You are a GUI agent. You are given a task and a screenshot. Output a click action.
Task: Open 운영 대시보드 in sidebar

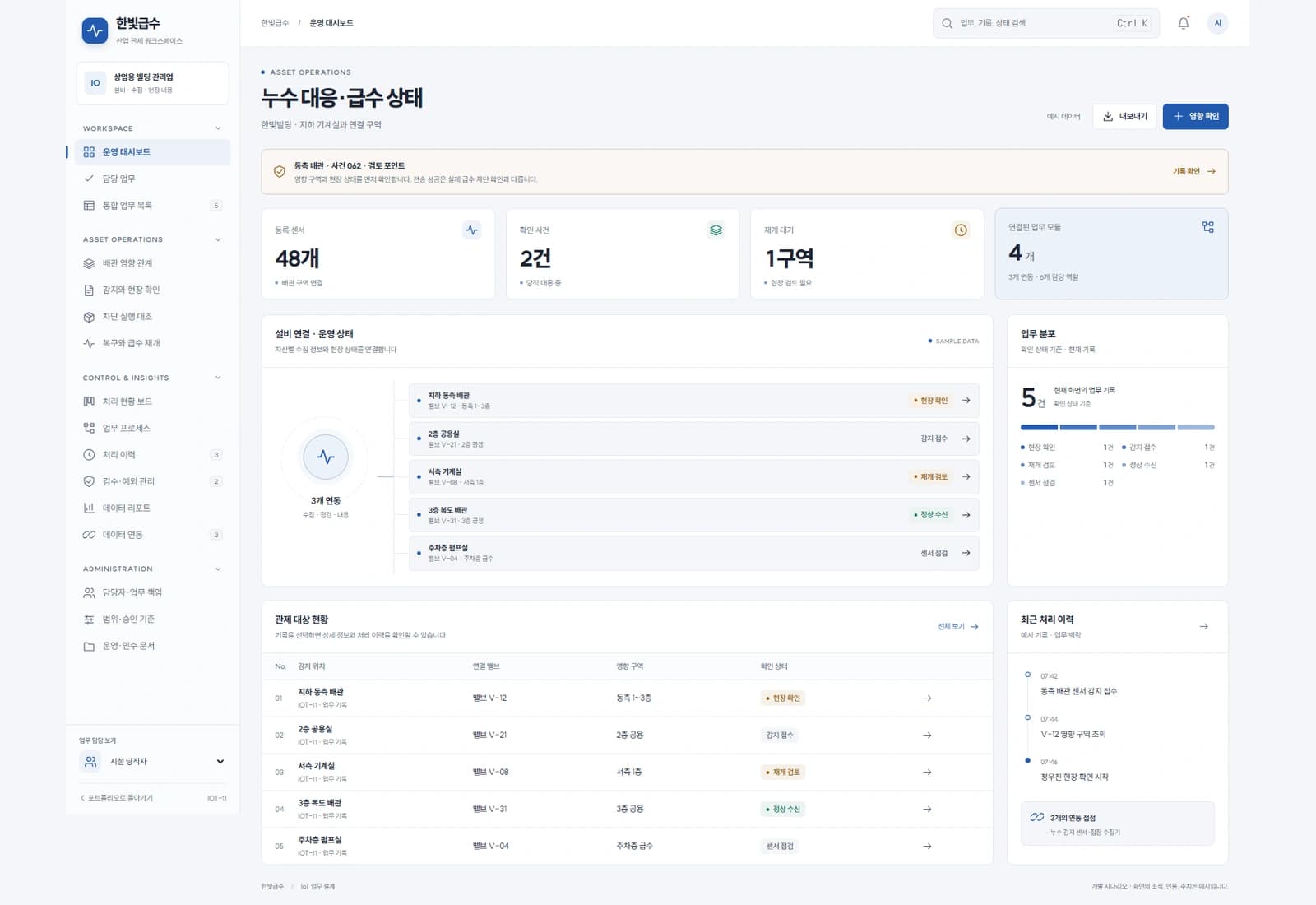coord(153,152)
